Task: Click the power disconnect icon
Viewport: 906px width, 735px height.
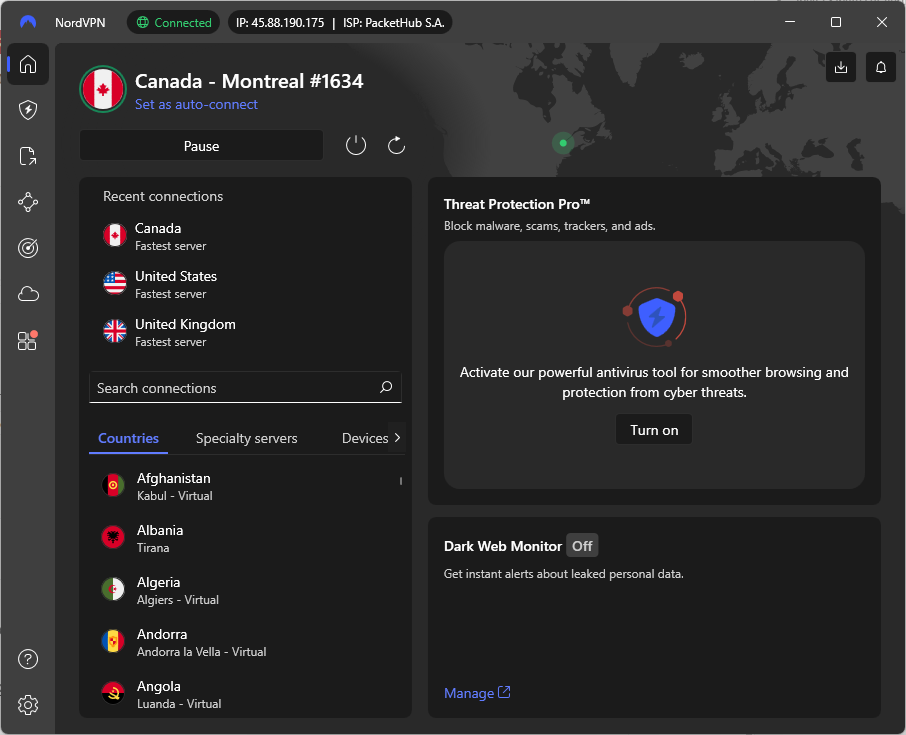Action: tap(356, 145)
